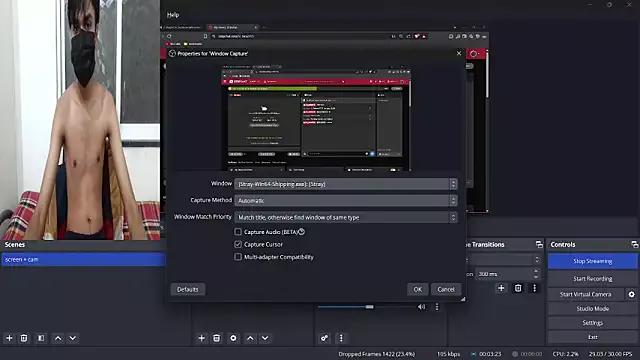Open the Window selection dropdown
The width and height of the screenshot is (640, 360).
[346, 184]
